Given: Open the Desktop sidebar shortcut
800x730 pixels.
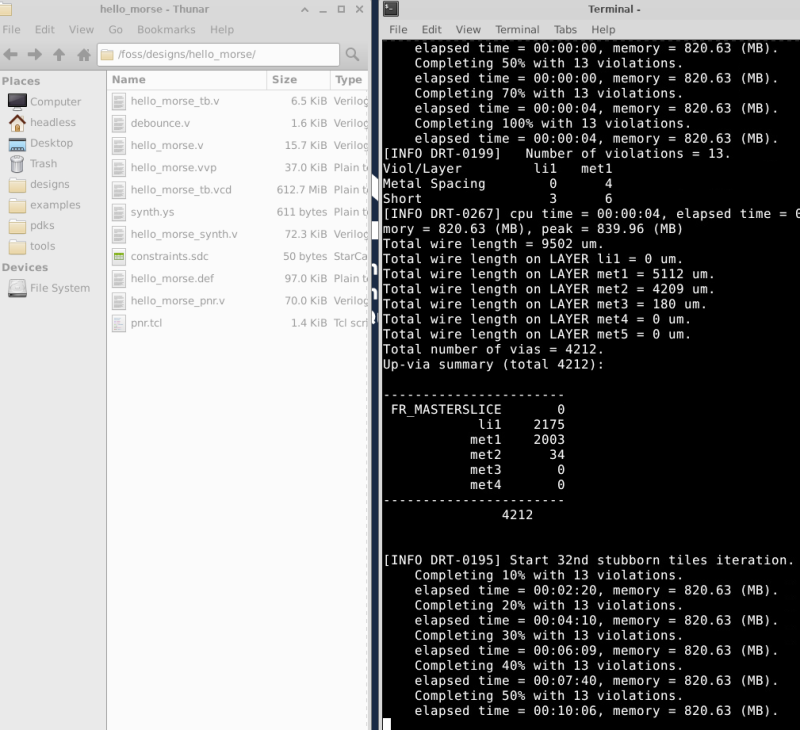Looking at the screenshot, I should pyautogui.click(x=51, y=143).
